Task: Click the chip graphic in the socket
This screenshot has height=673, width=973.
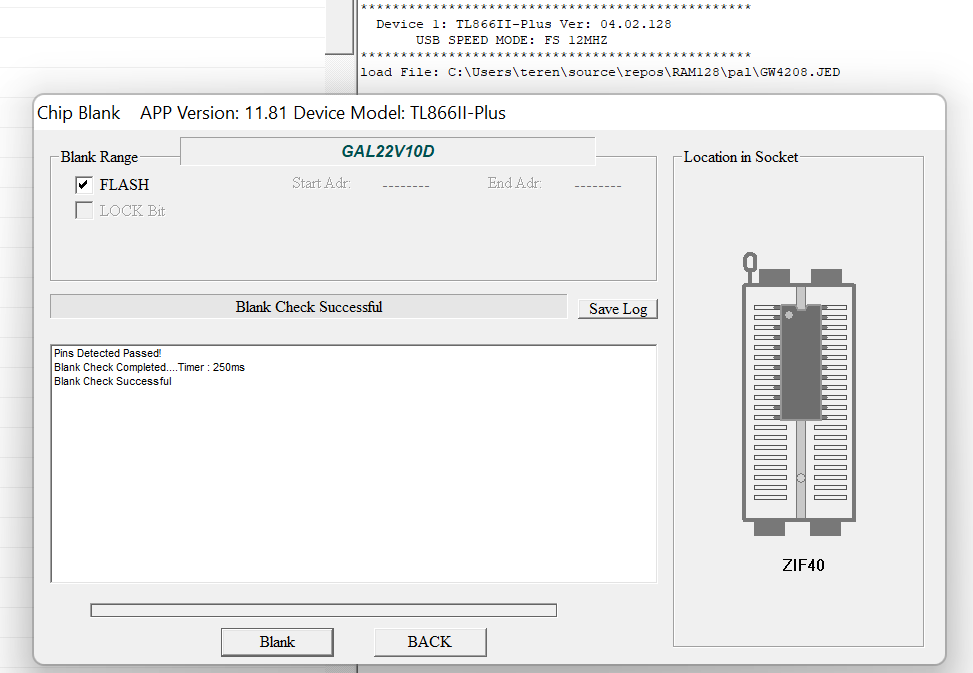Action: [800, 360]
